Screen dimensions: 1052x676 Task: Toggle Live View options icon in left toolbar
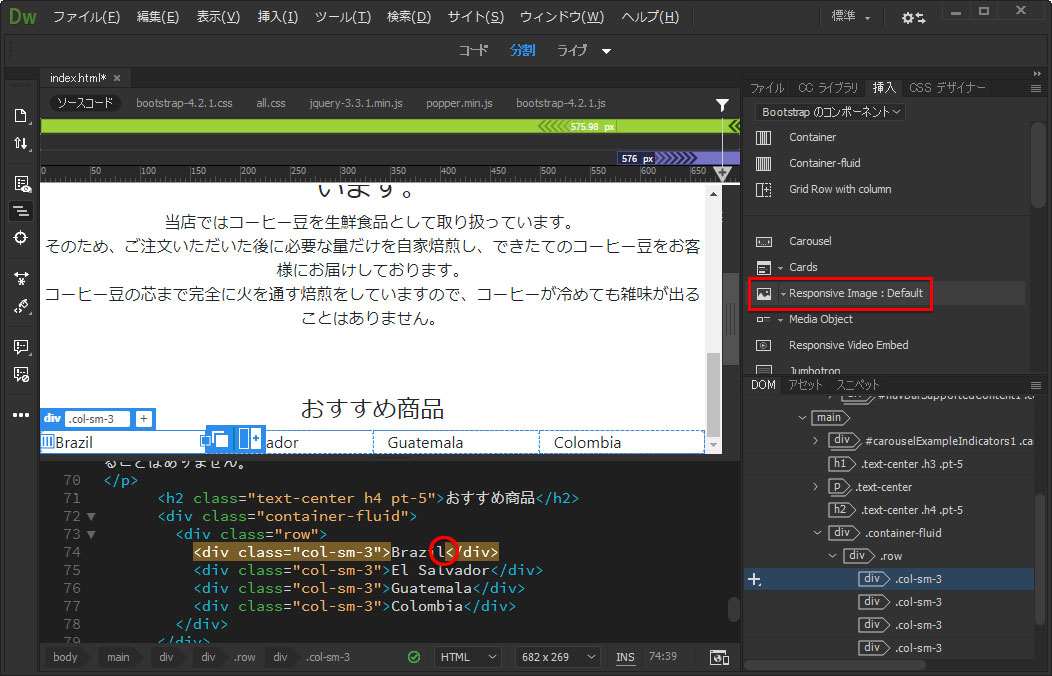click(x=21, y=183)
